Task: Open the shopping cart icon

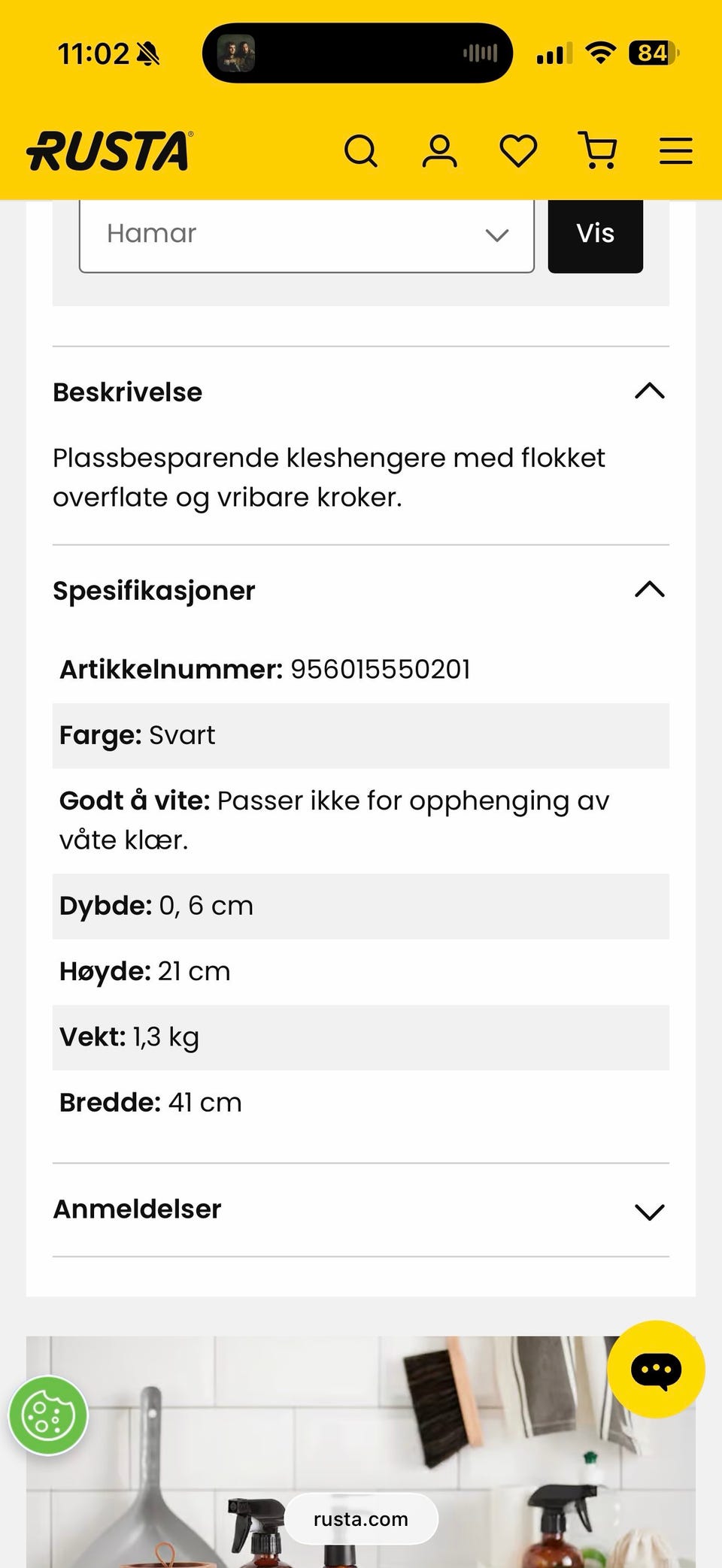Action: pyautogui.click(x=598, y=150)
